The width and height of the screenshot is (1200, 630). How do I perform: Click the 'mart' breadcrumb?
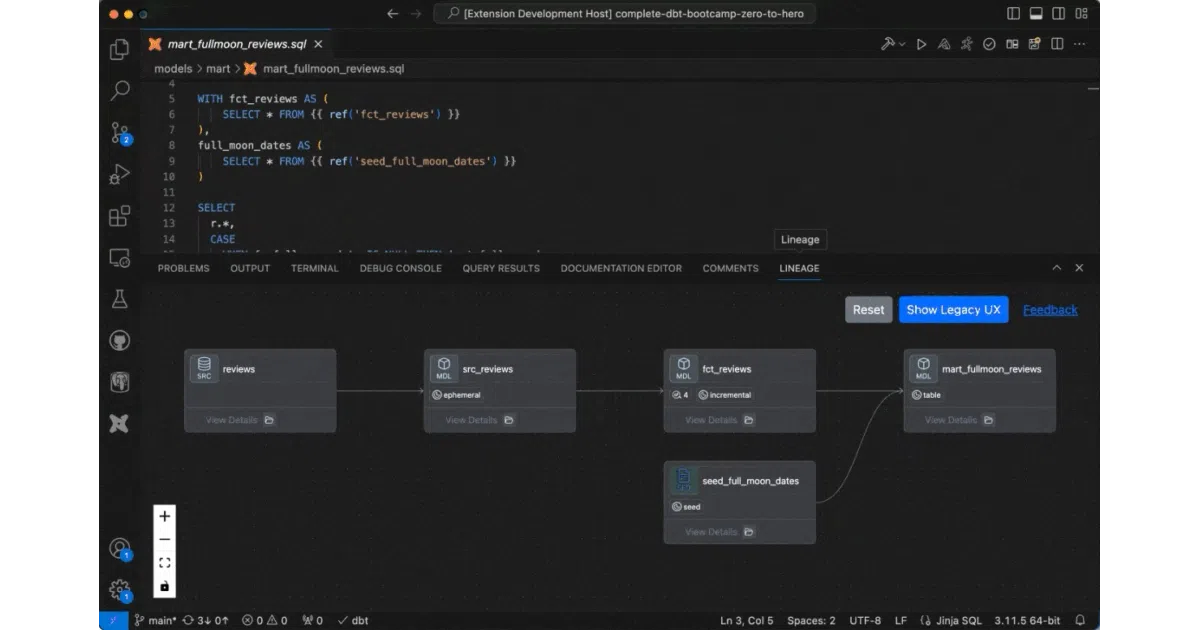click(x=218, y=69)
